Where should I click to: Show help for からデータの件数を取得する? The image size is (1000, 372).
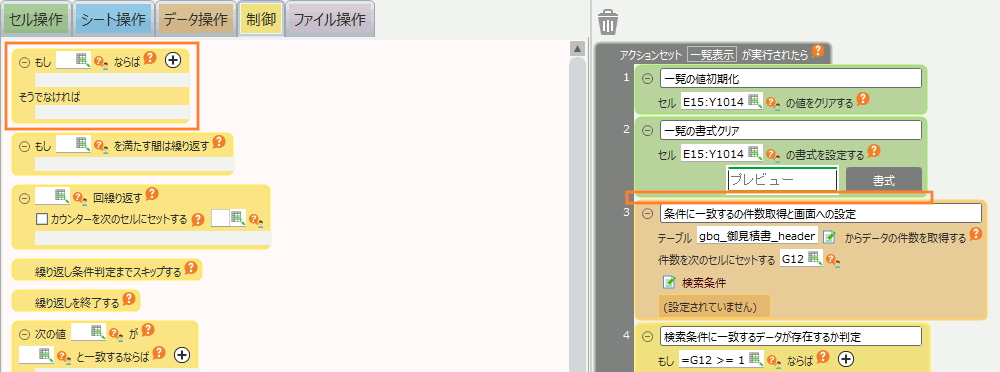coord(976,234)
